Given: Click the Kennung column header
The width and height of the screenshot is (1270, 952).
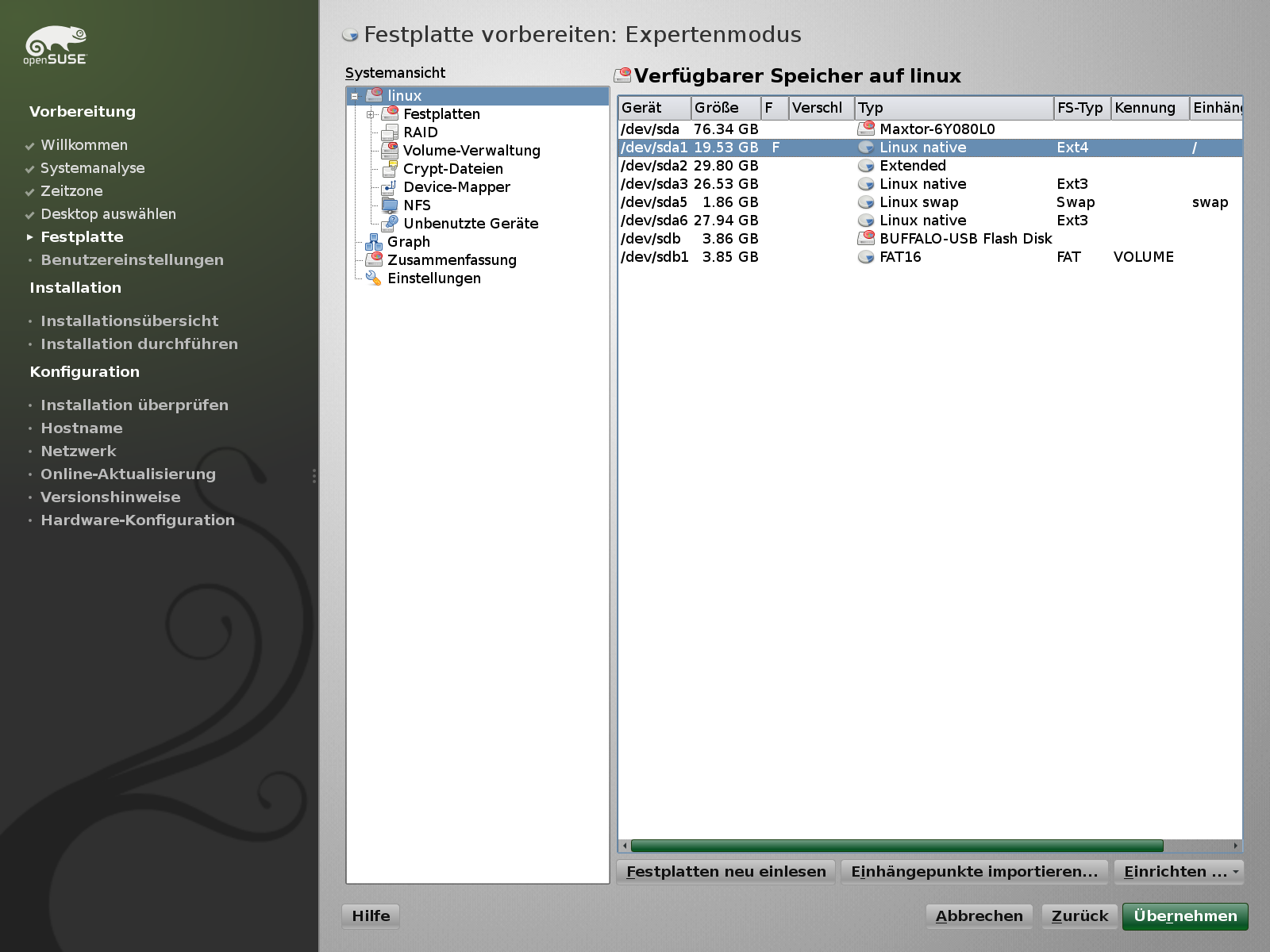Looking at the screenshot, I should pyautogui.click(x=1150, y=108).
